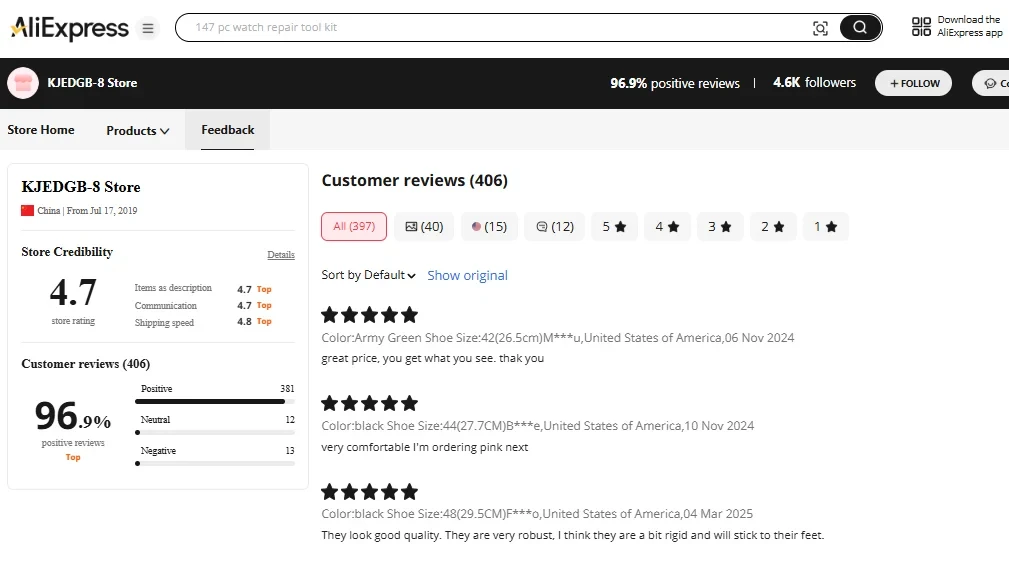The image size is (1009, 561).
Task: Filter reviews with photos (40)
Action: click(x=424, y=226)
